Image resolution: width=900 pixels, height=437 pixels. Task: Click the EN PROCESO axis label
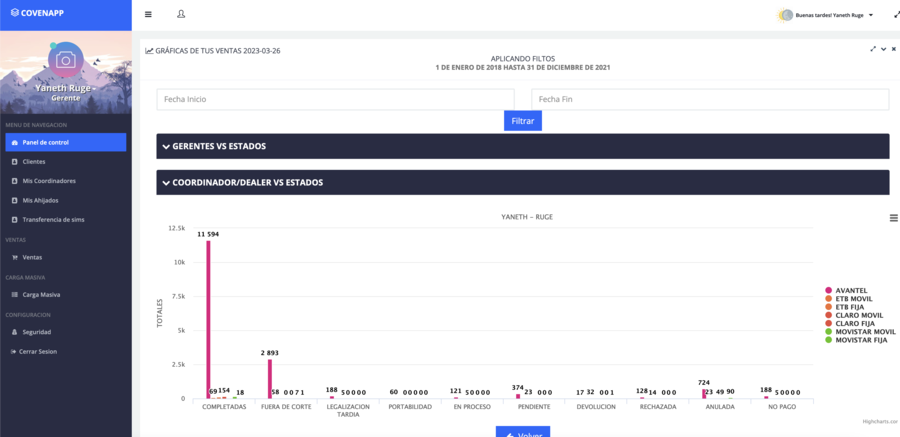click(472, 407)
